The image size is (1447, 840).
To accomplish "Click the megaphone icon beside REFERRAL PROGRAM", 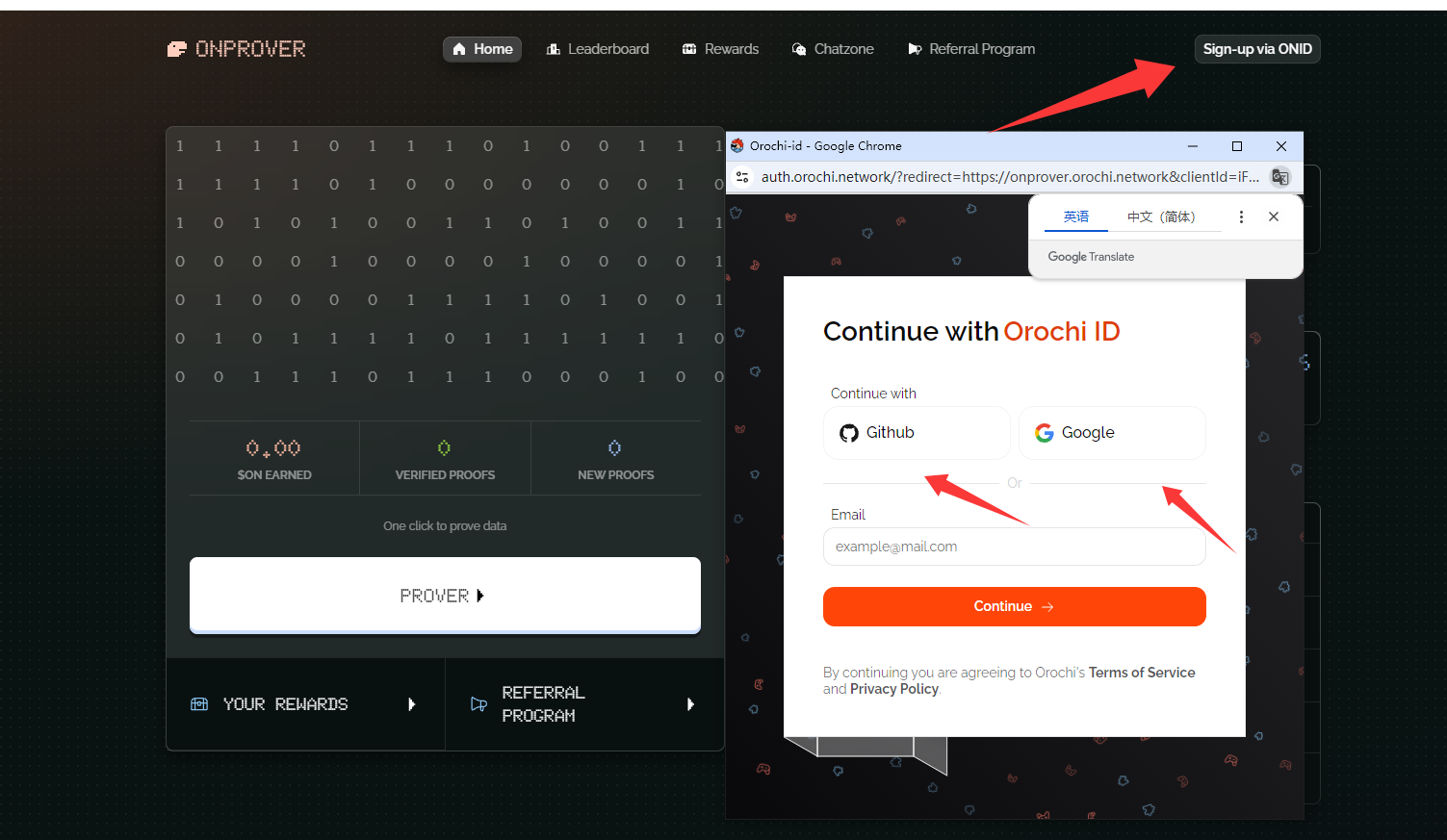I will tap(478, 703).
